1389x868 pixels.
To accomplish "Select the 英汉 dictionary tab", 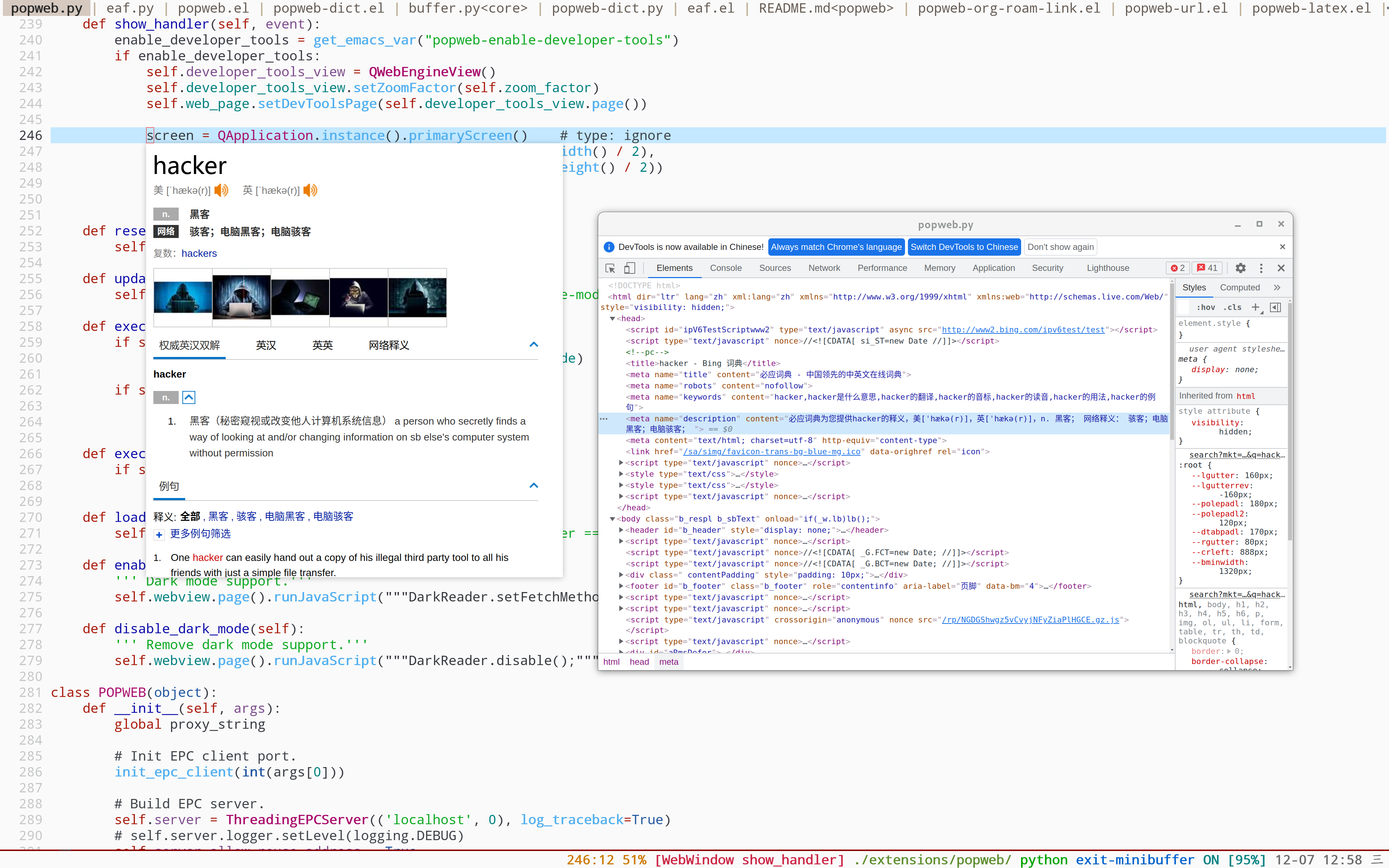I will coord(266,345).
